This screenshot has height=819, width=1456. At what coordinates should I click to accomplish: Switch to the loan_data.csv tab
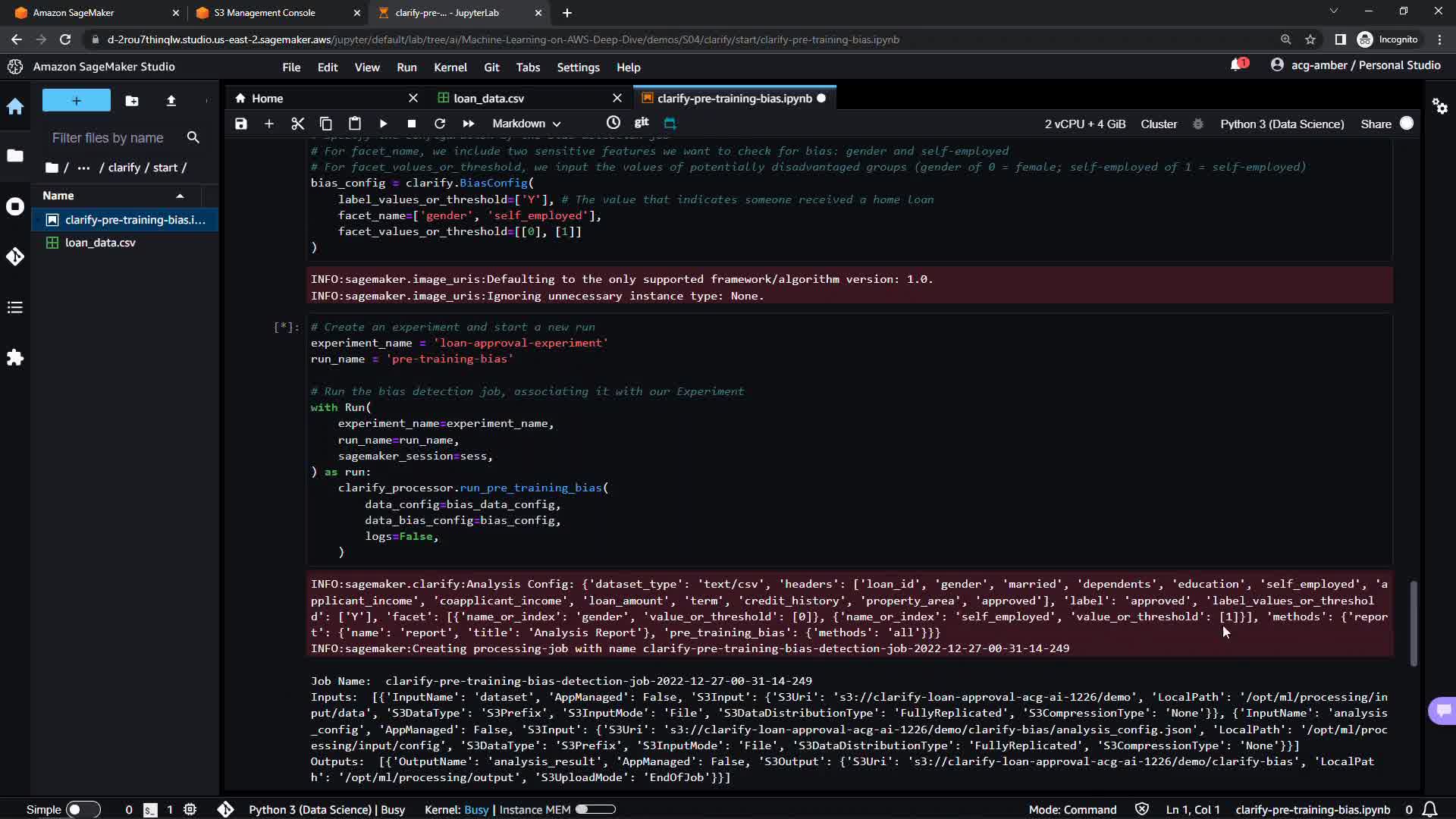click(x=488, y=99)
